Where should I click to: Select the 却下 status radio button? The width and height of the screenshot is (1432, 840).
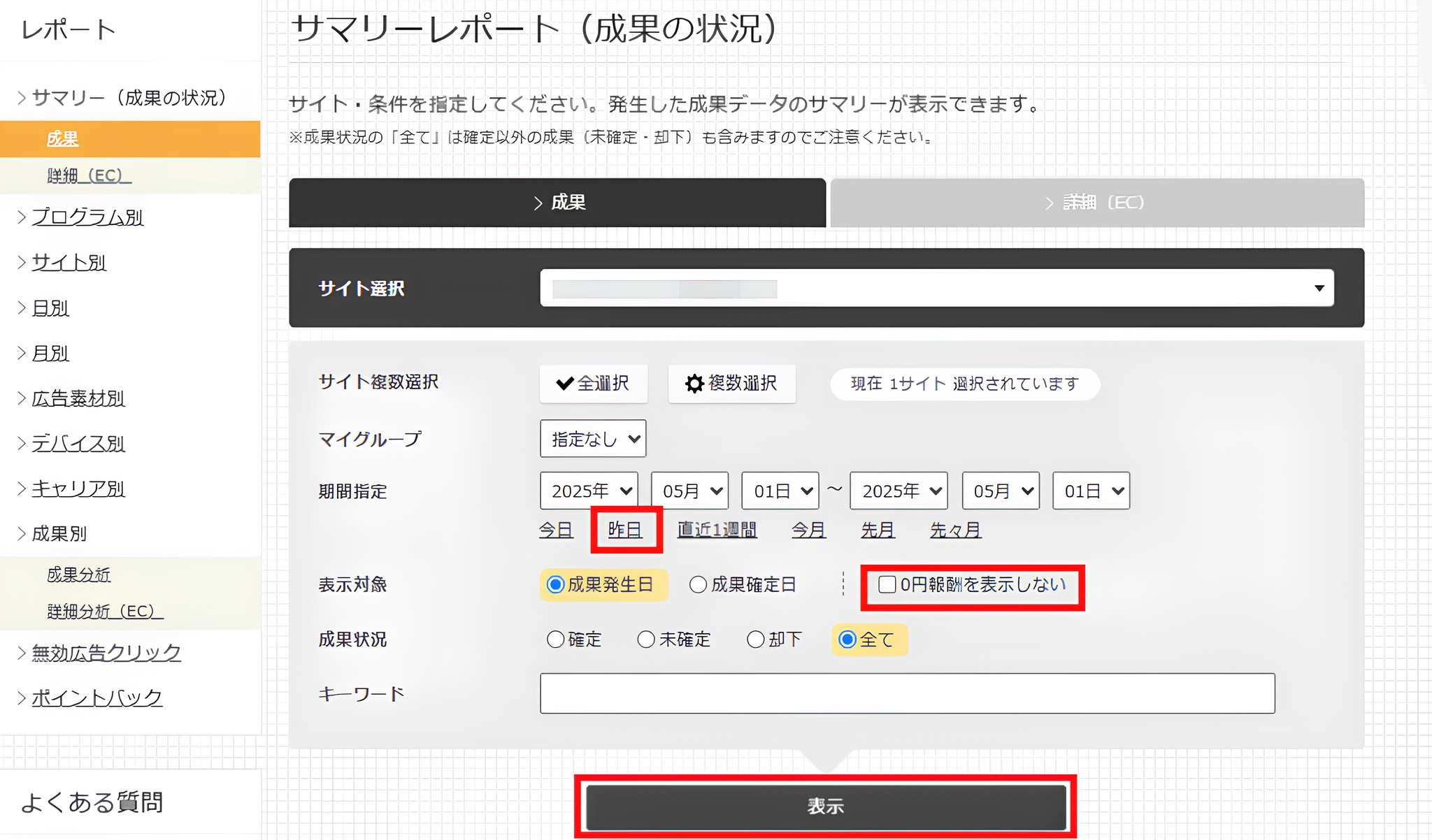(755, 639)
